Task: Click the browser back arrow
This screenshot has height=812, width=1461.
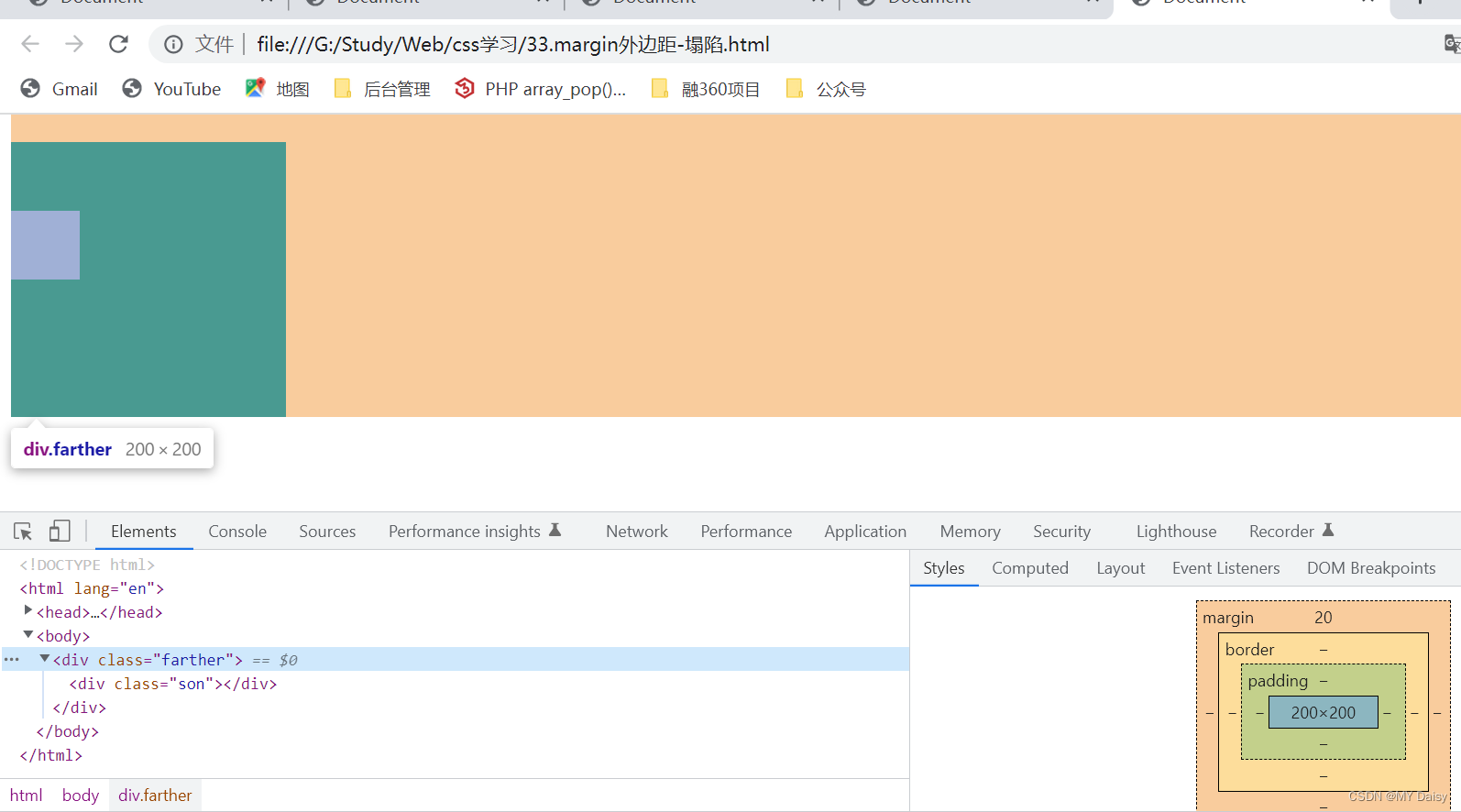Action: click(30, 44)
